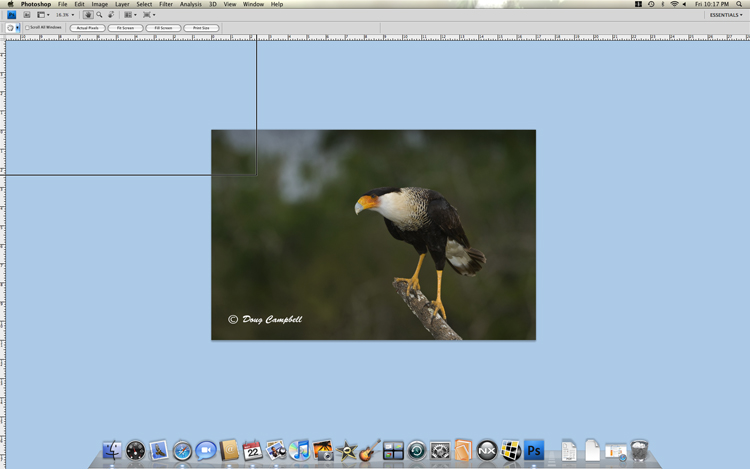The width and height of the screenshot is (750, 469).
Task: Enable Scroll All Windows checkbox
Action: click(x=27, y=28)
